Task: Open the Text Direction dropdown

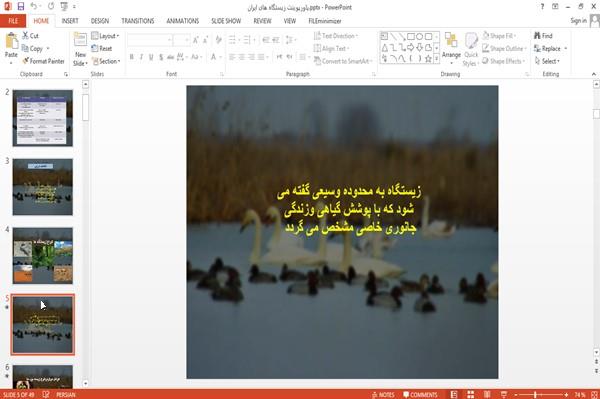Action: click(x=336, y=36)
